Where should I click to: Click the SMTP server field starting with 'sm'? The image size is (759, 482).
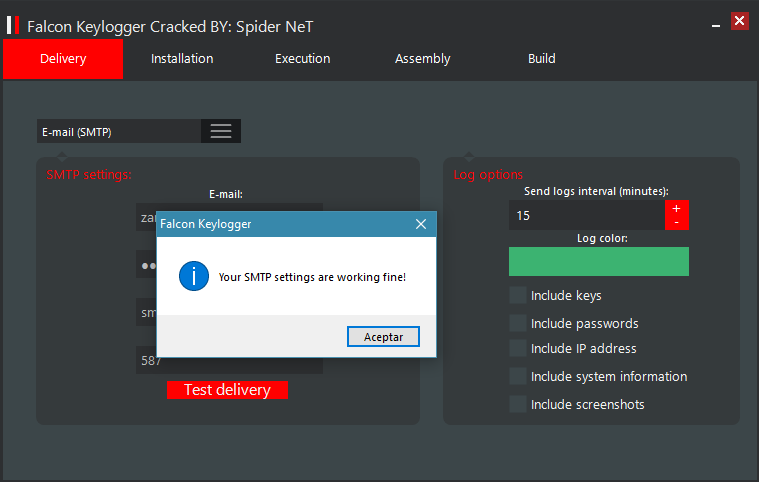(146, 313)
